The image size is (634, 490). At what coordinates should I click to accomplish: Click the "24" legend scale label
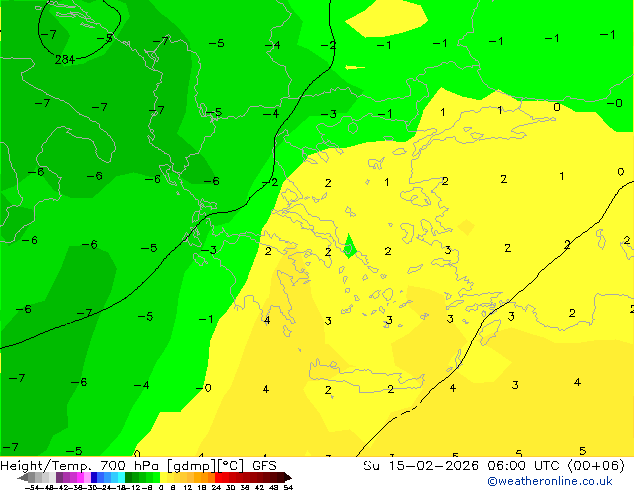216,487
